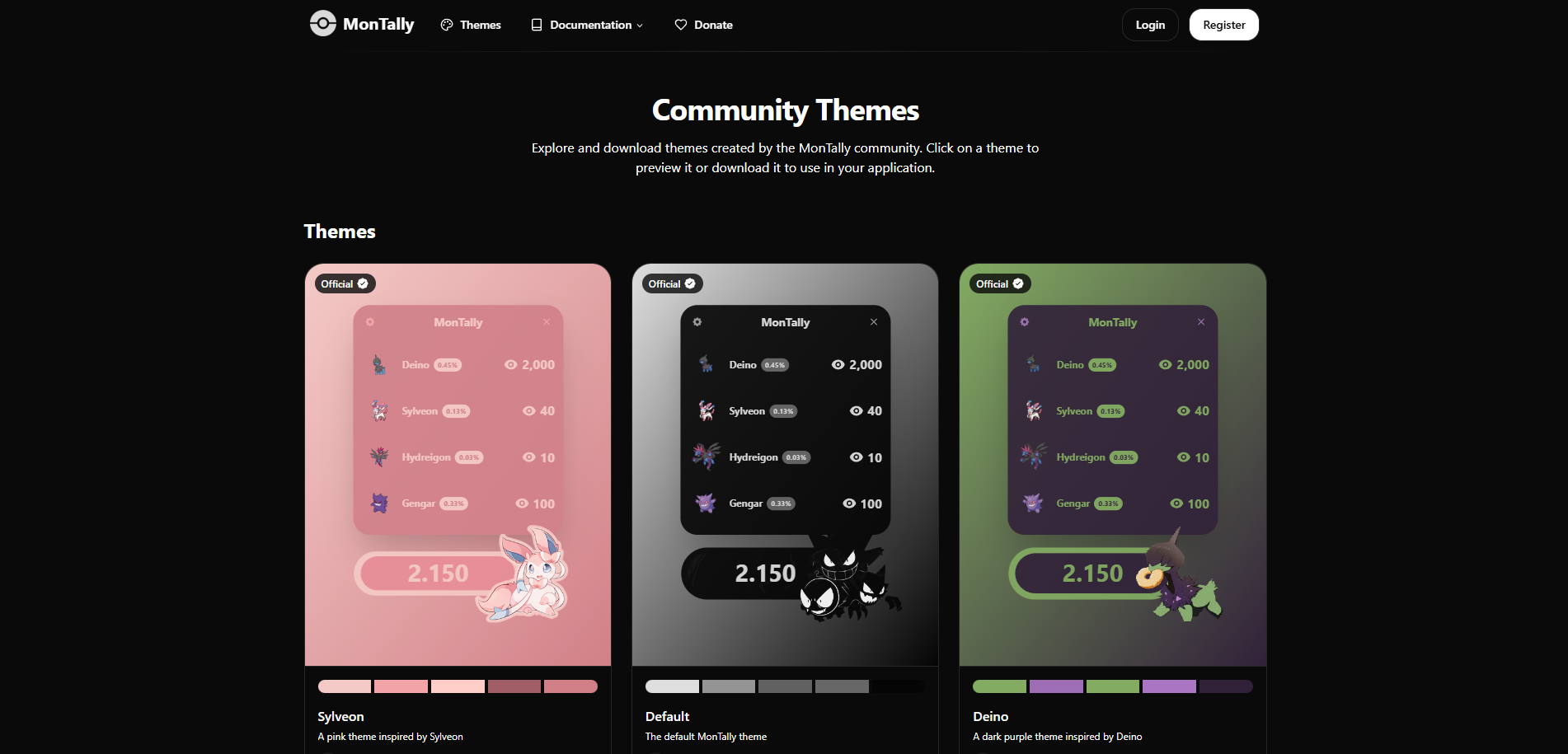The image size is (1568, 754).
Task: Select first light pink swatch of Sylveon palette
Action: (x=345, y=686)
